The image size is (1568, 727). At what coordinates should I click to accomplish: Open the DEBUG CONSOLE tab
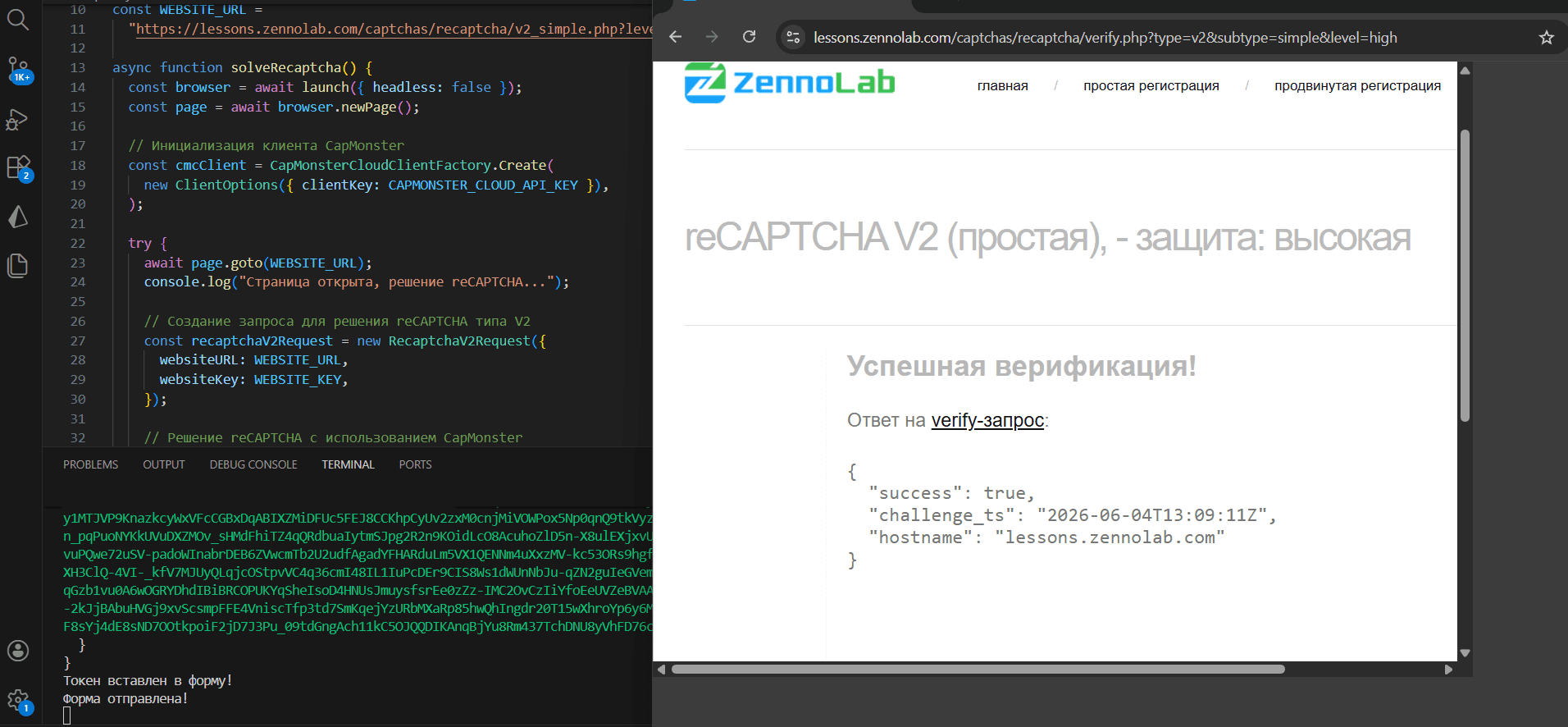coord(253,464)
